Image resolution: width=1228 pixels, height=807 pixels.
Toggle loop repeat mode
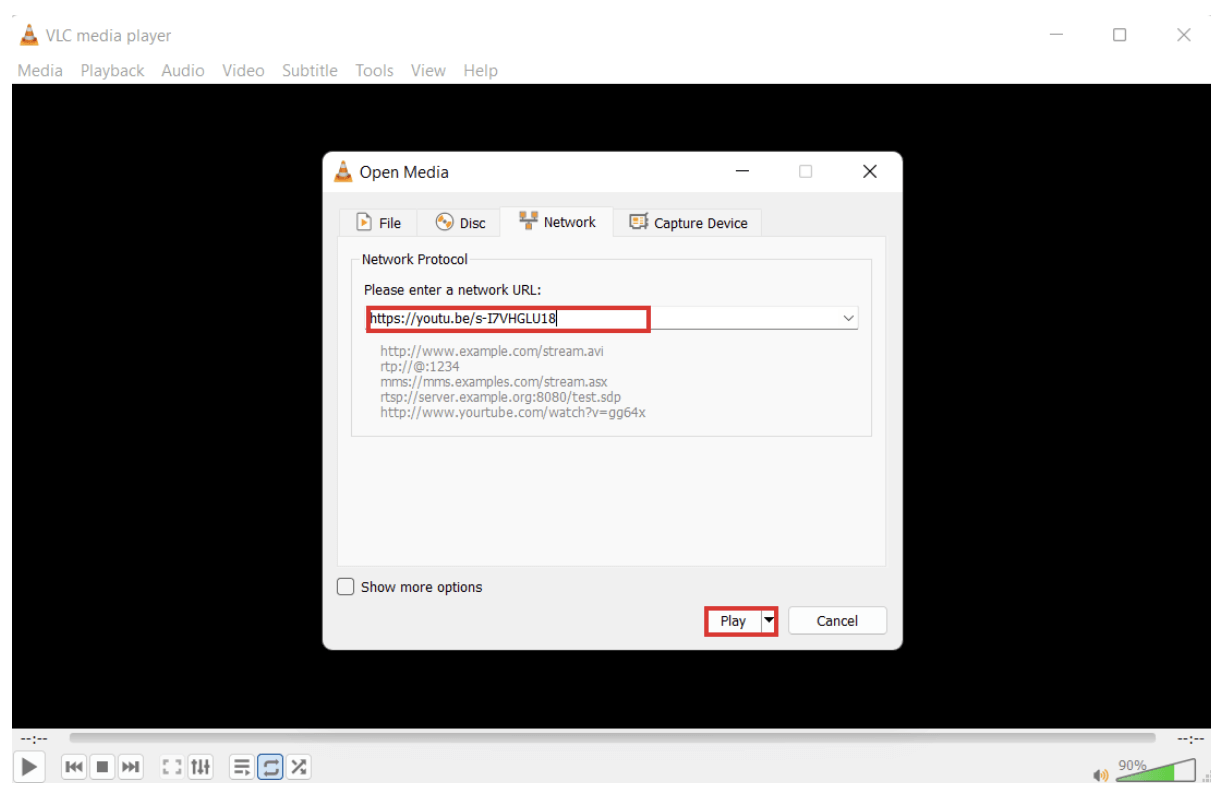270,767
